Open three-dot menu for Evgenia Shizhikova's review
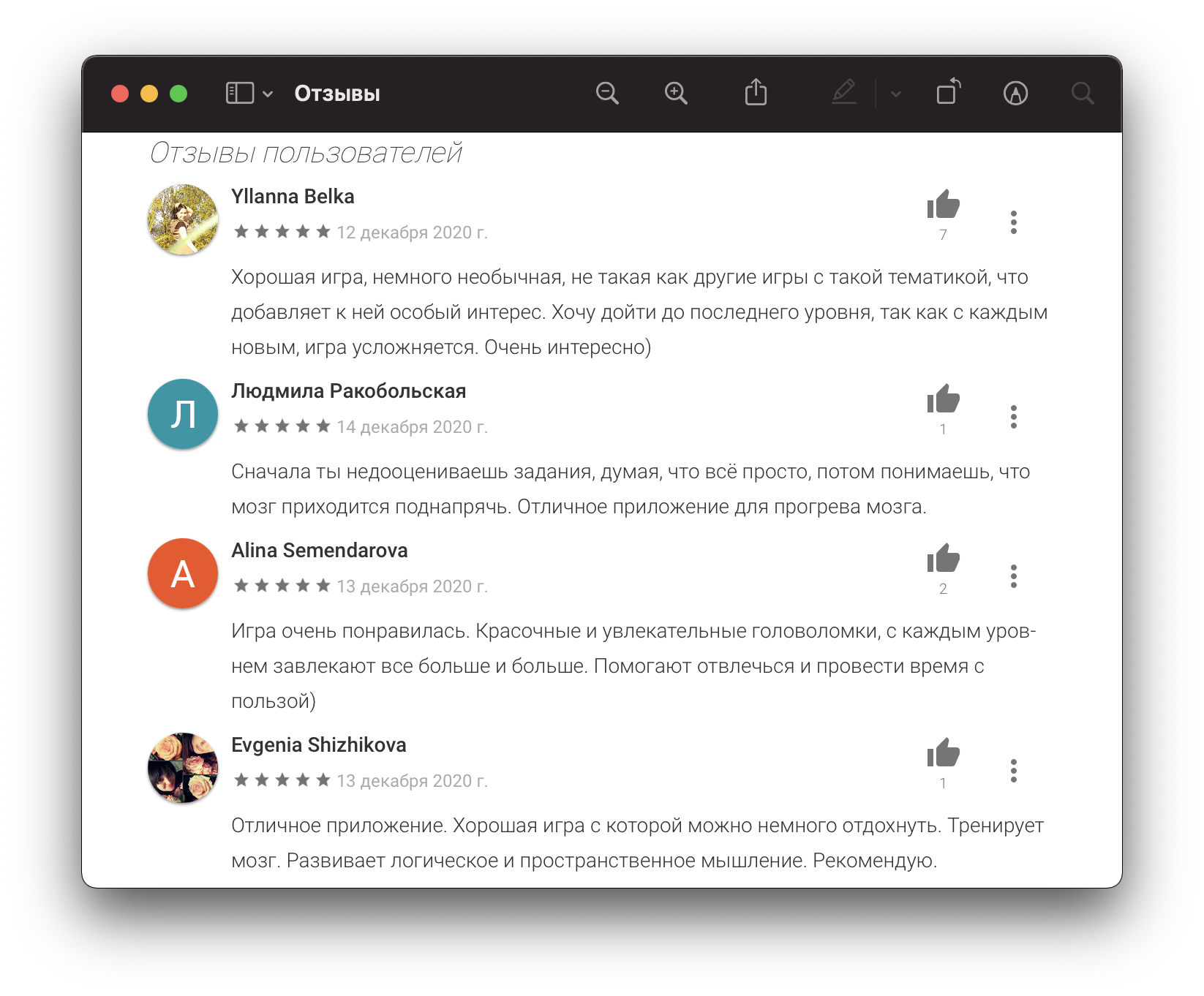Image resolution: width=1204 pixels, height=996 pixels. click(1013, 771)
